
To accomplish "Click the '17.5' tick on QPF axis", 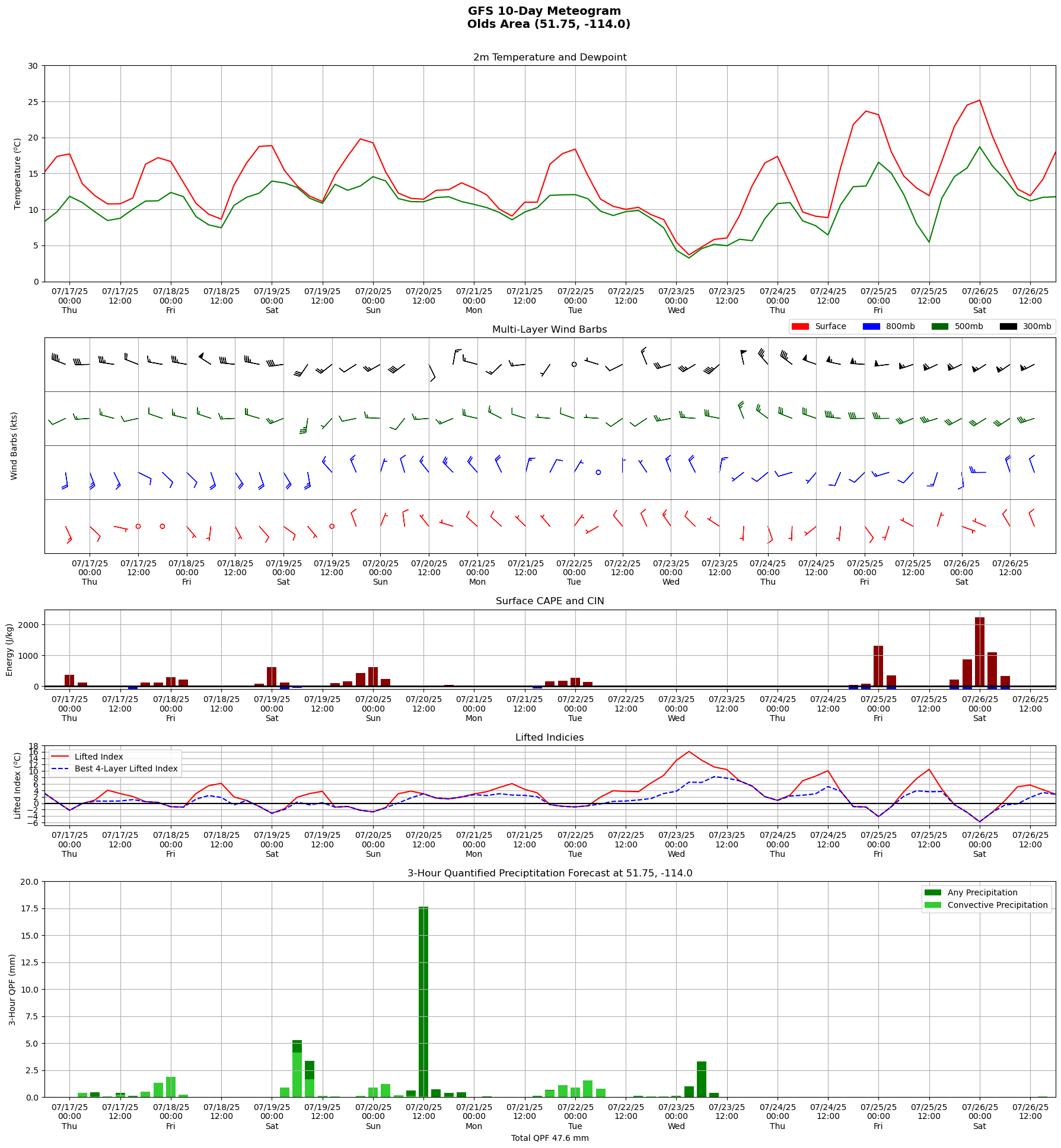I will (x=31, y=908).
